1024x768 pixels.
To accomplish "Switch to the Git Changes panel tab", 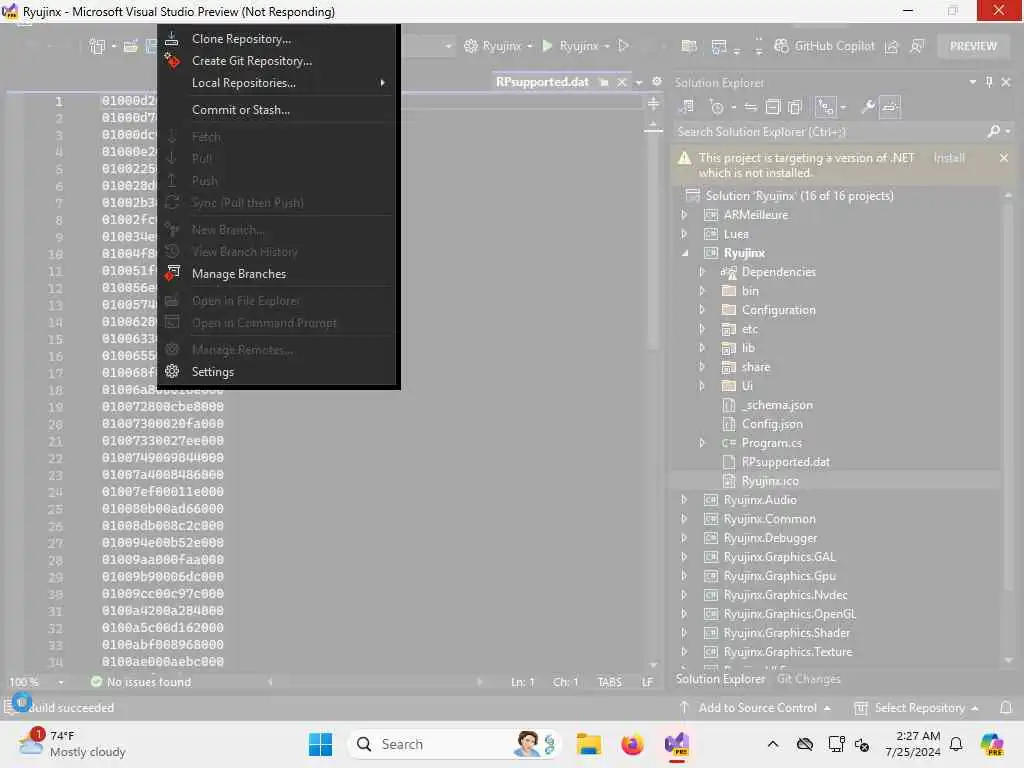I will (x=808, y=679).
